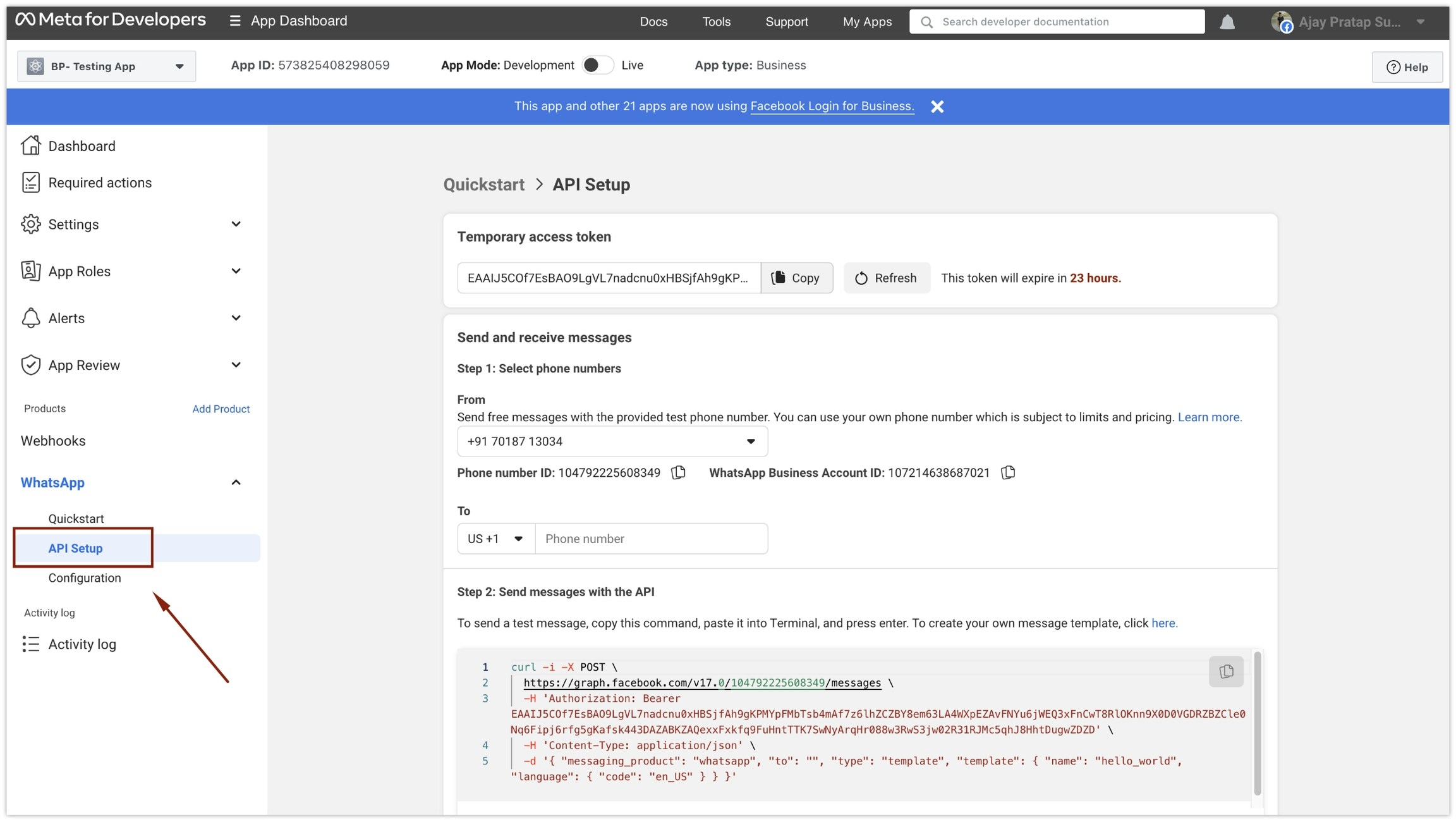Screen dimensions: 1456x822
Task: Copy the WhatsApp Business Account ID with copy icon
Action: (1007, 472)
